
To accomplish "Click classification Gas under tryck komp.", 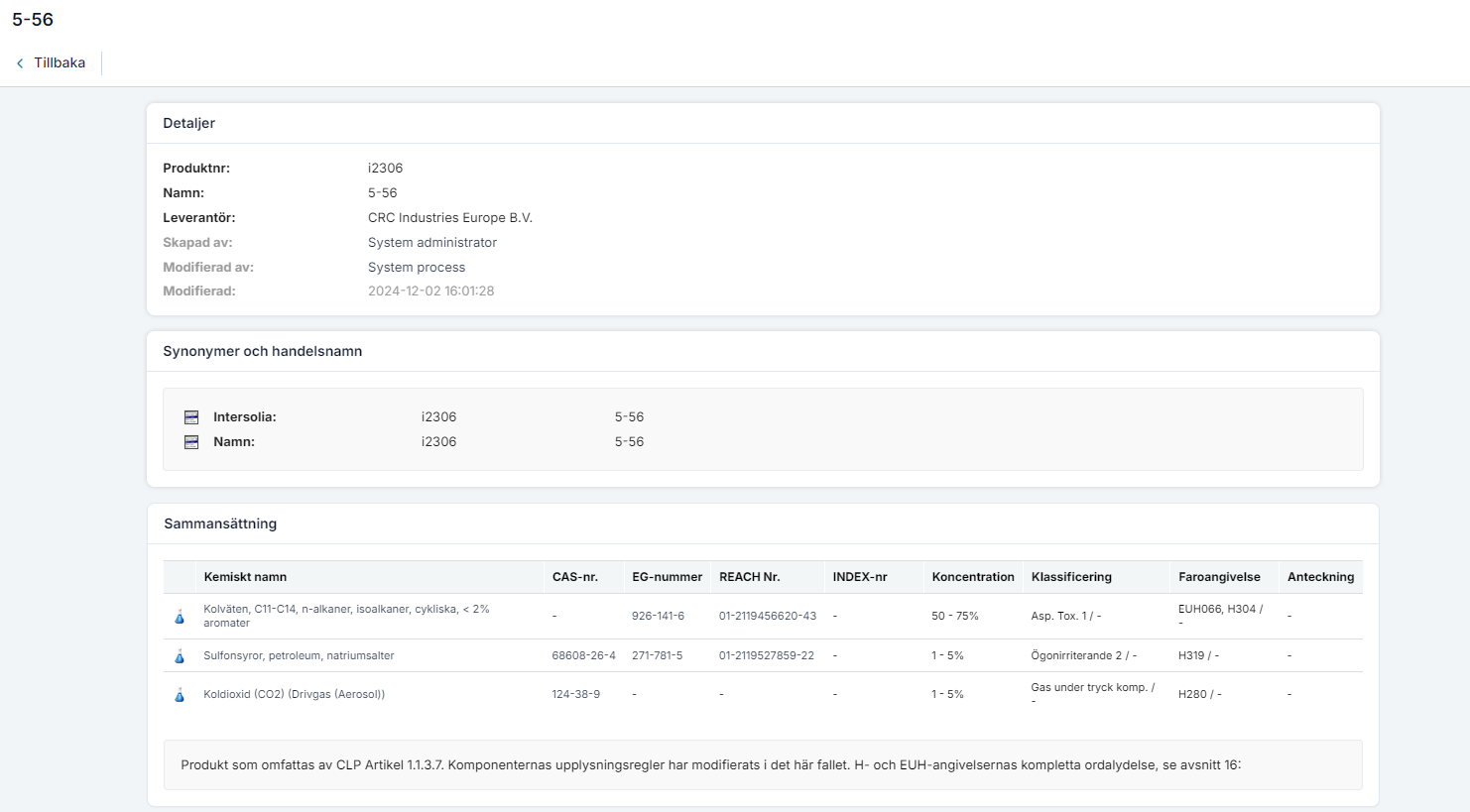I will tap(1092, 694).
